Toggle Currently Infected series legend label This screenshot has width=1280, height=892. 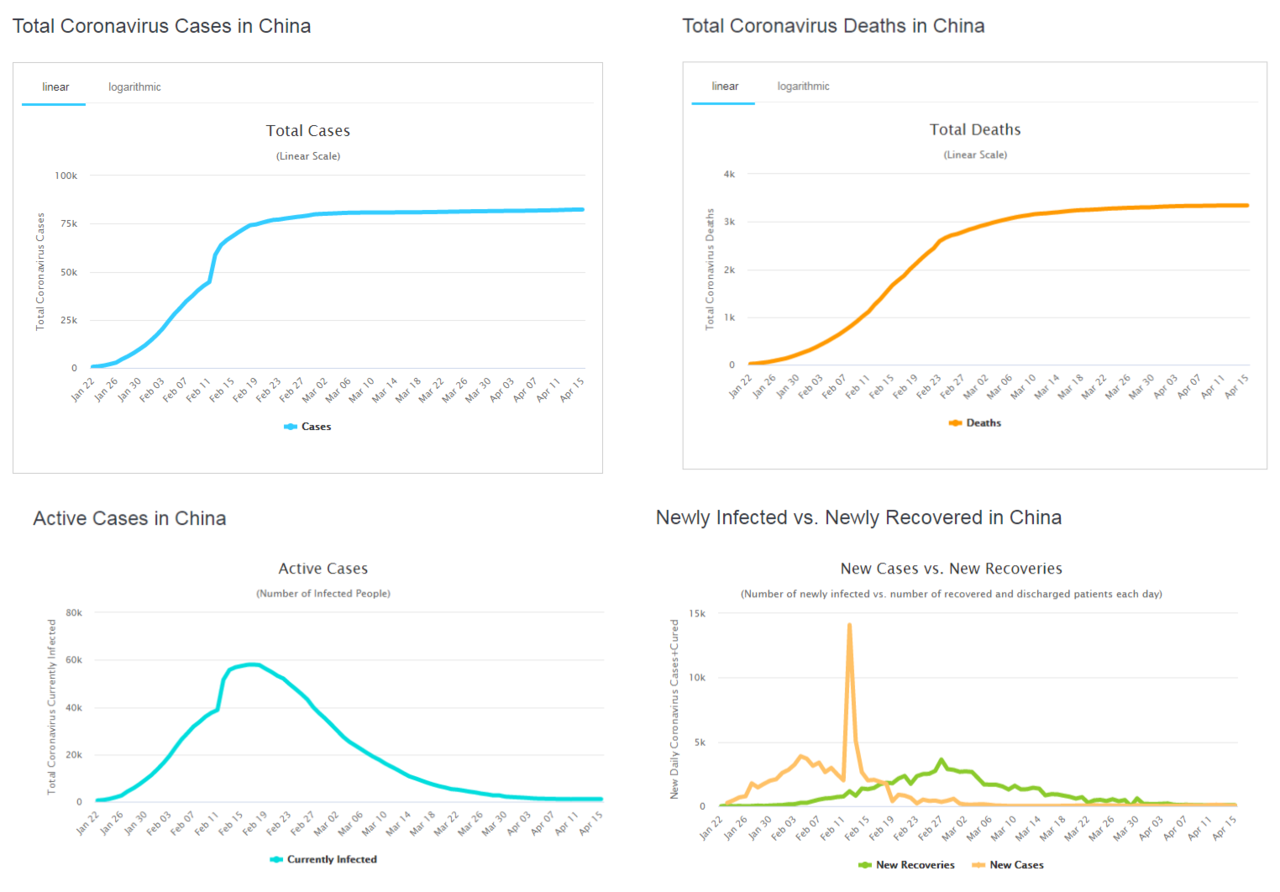tap(331, 859)
